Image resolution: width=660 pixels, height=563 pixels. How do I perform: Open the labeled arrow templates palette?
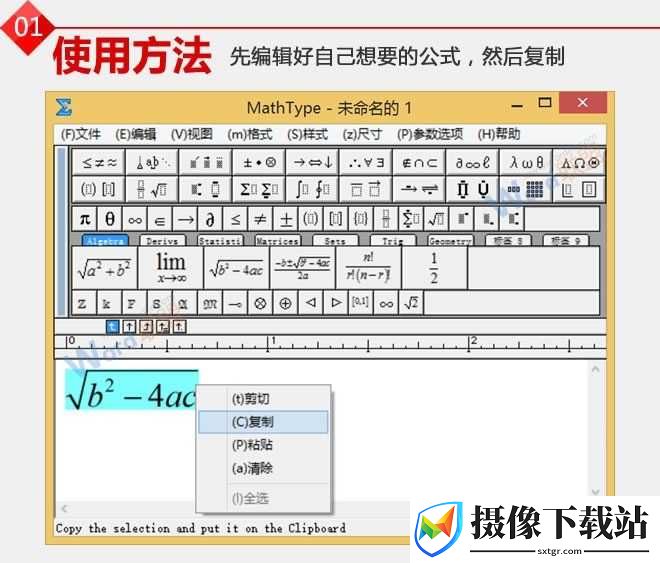[419, 189]
